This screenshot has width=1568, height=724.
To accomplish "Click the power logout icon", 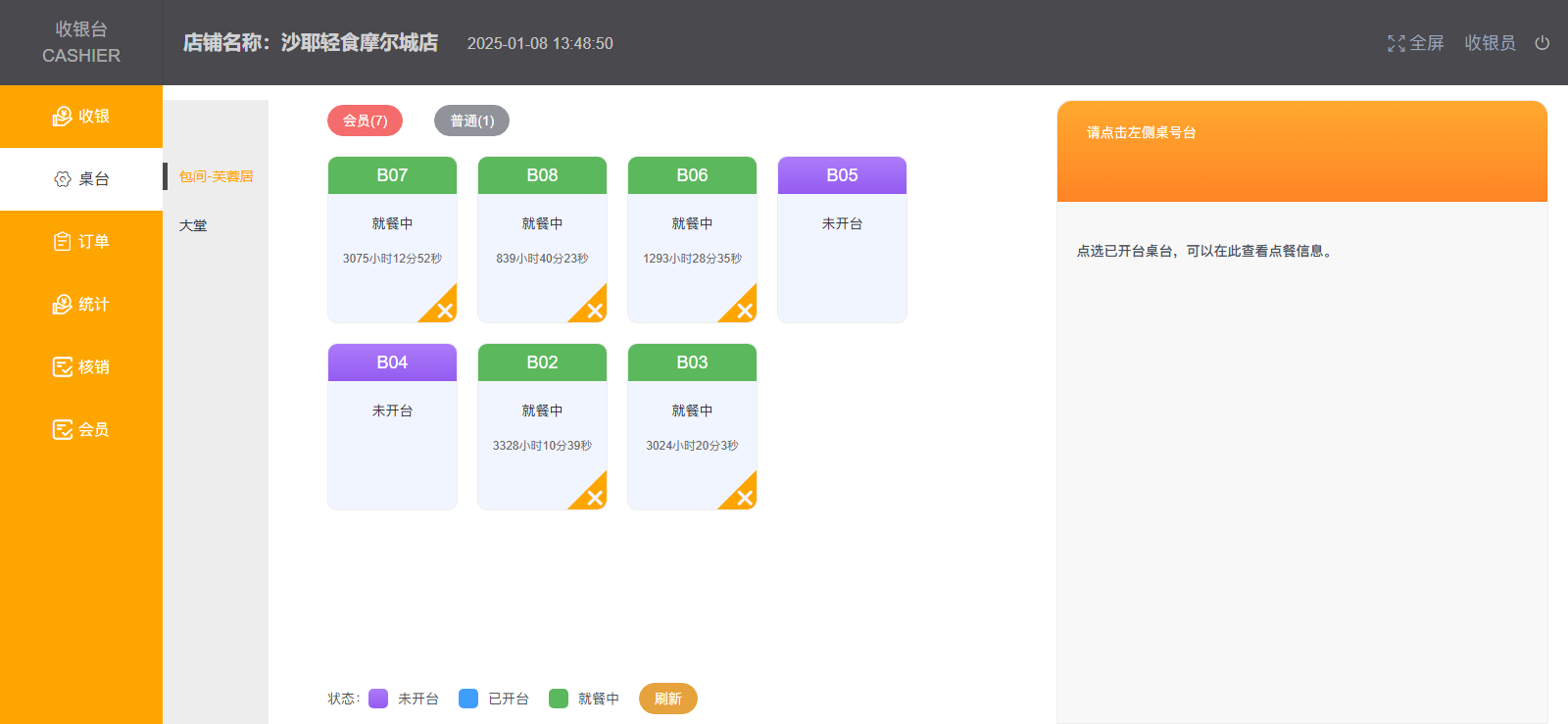I will [x=1542, y=43].
